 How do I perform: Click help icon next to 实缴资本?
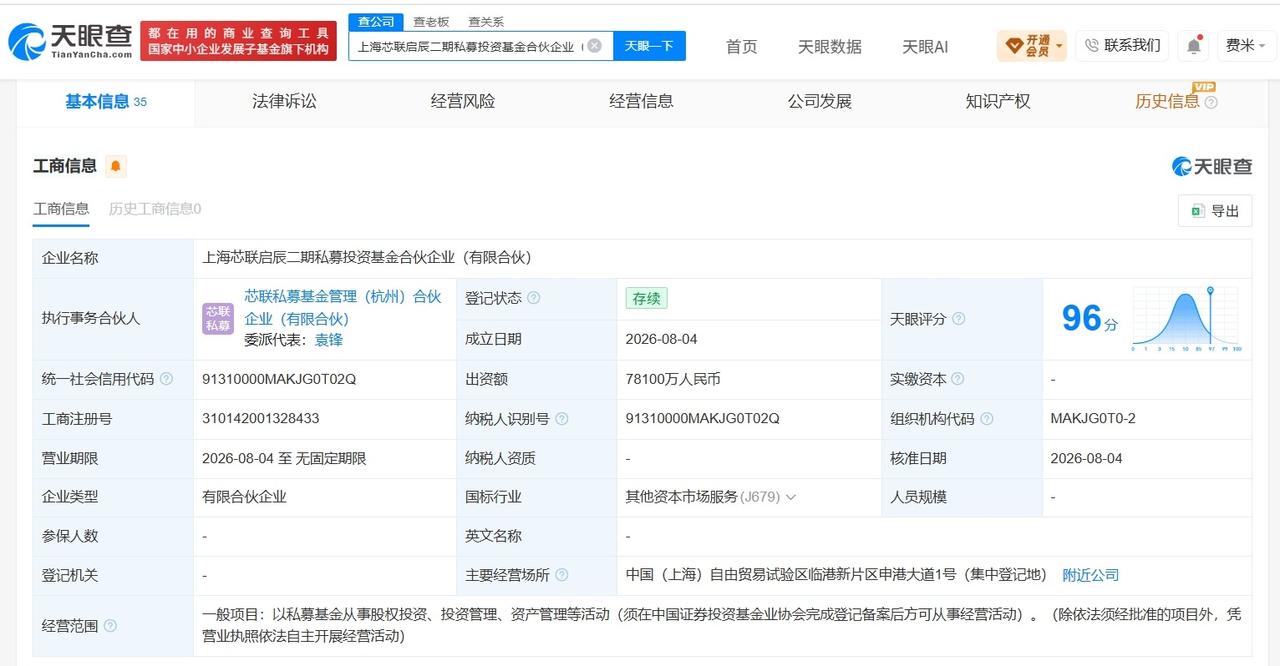957,379
